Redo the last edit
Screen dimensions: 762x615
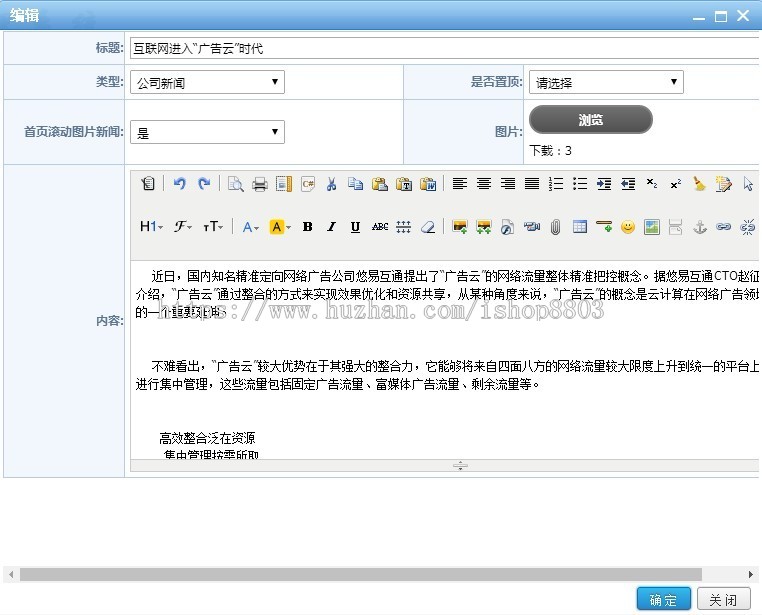[204, 184]
